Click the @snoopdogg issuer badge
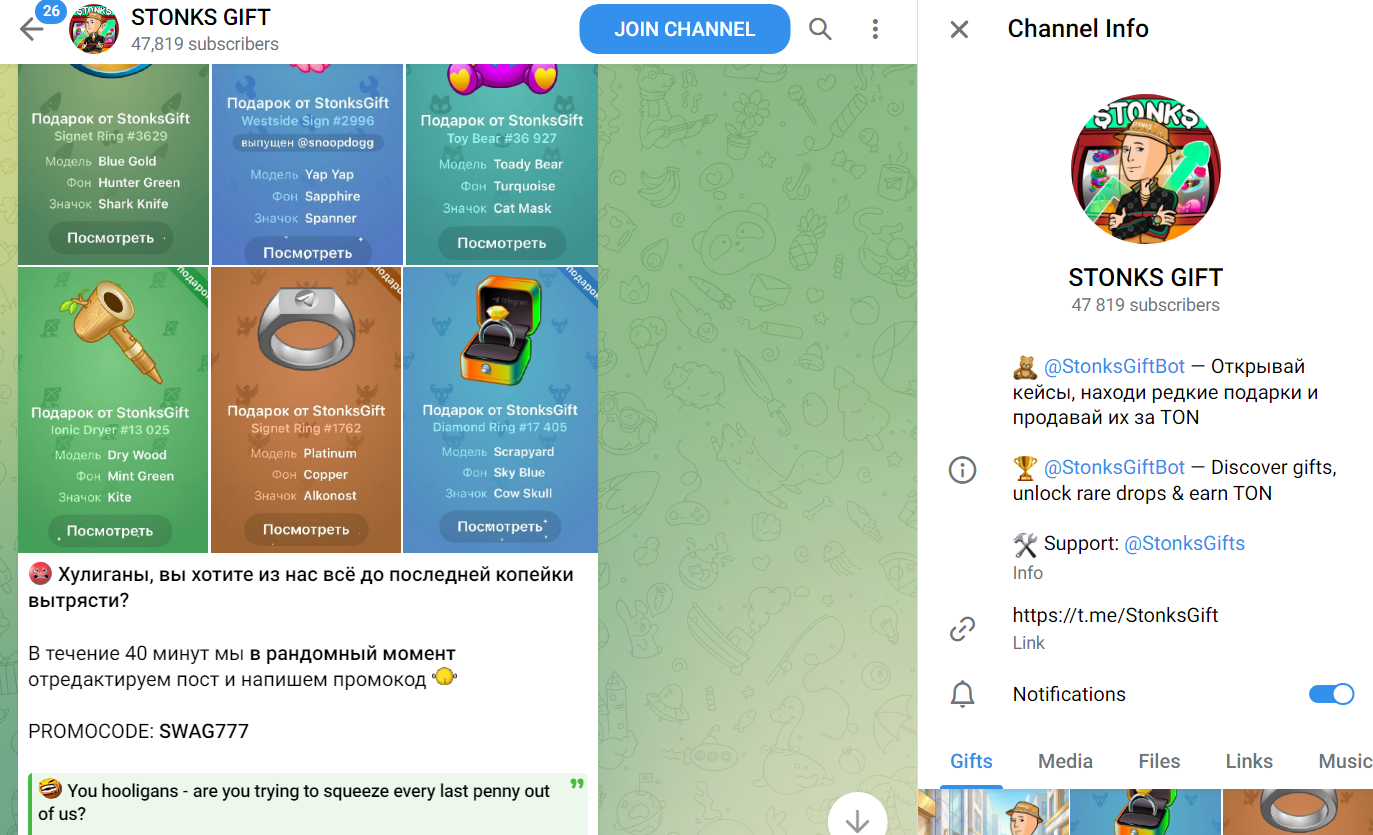Viewport: 1373px width, 835px height. click(306, 143)
